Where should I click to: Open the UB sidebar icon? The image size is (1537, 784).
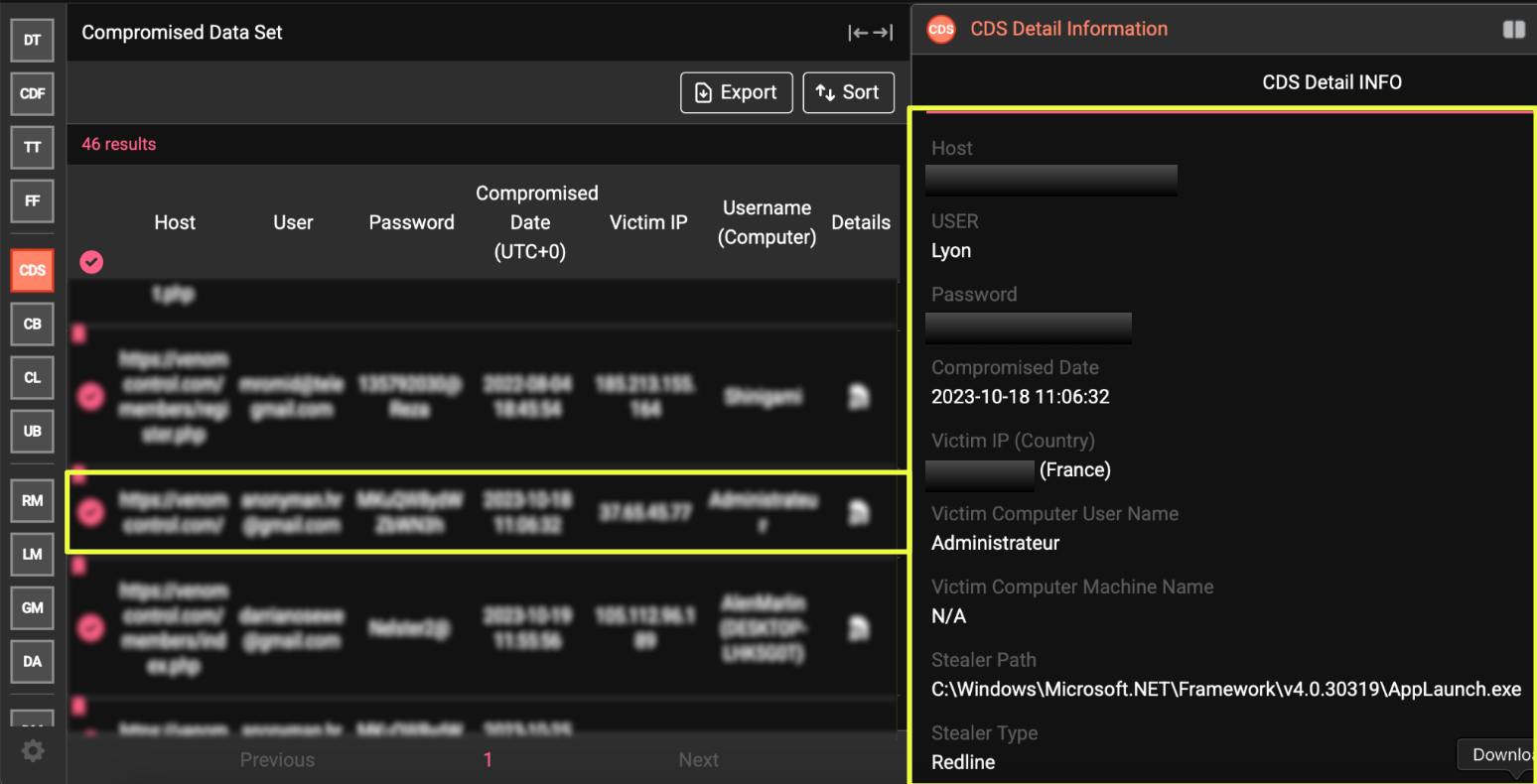32,431
